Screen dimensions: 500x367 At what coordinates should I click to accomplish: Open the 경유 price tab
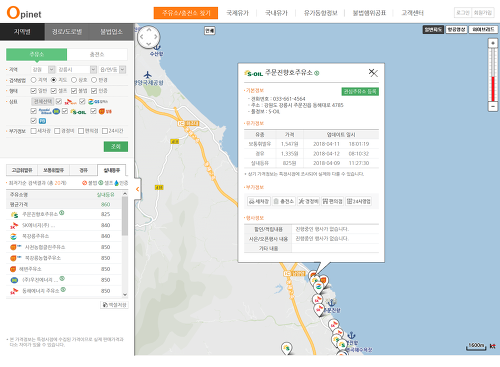click(83, 170)
